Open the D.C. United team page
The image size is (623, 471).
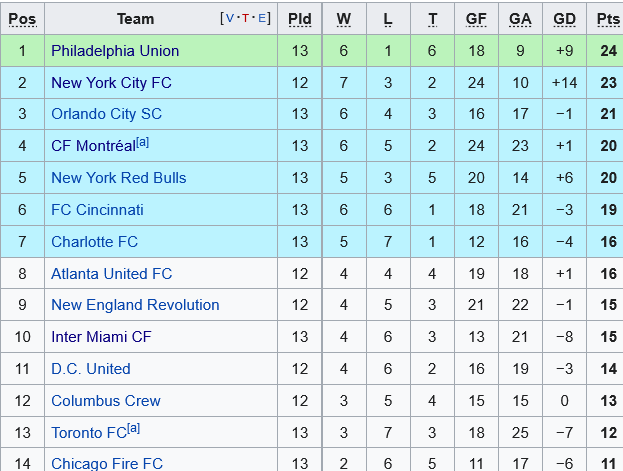pos(91,369)
